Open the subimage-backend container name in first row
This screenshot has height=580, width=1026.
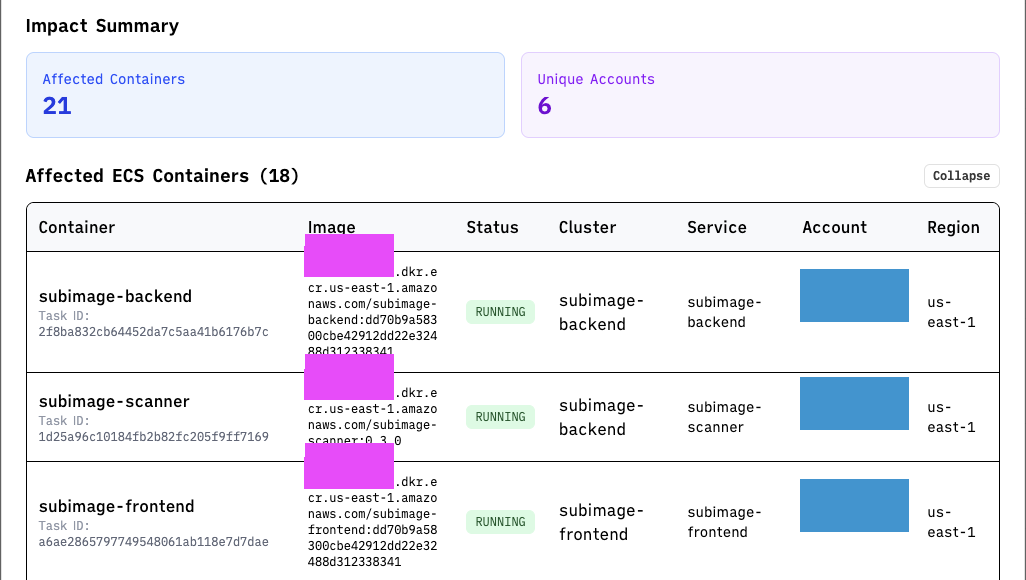click(x=115, y=296)
